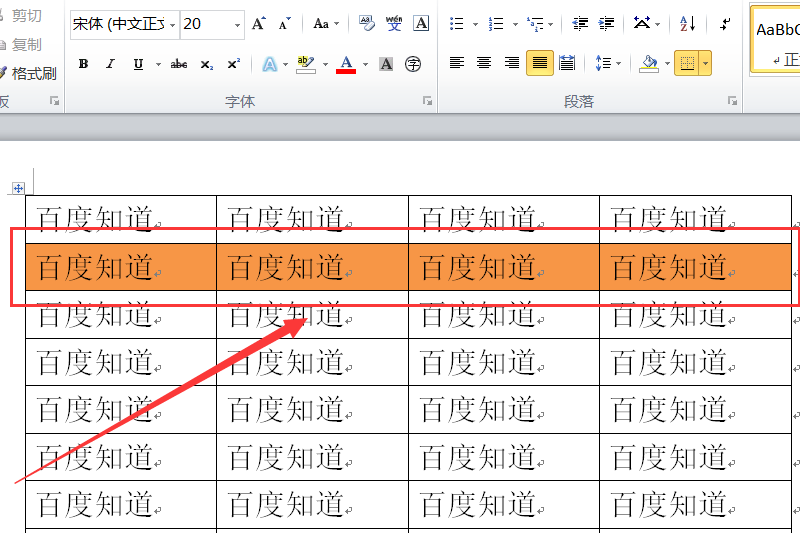Toggle Bold formatting
The height and width of the screenshot is (533, 800).
pyautogui.click(x=83, y=64)
